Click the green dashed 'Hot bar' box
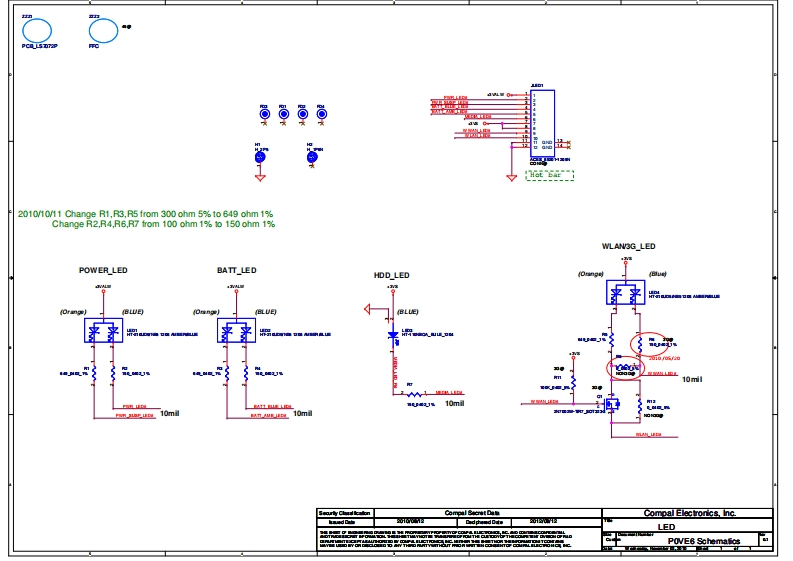Viewport: 793px width, 561px height. tap(551, 175)
